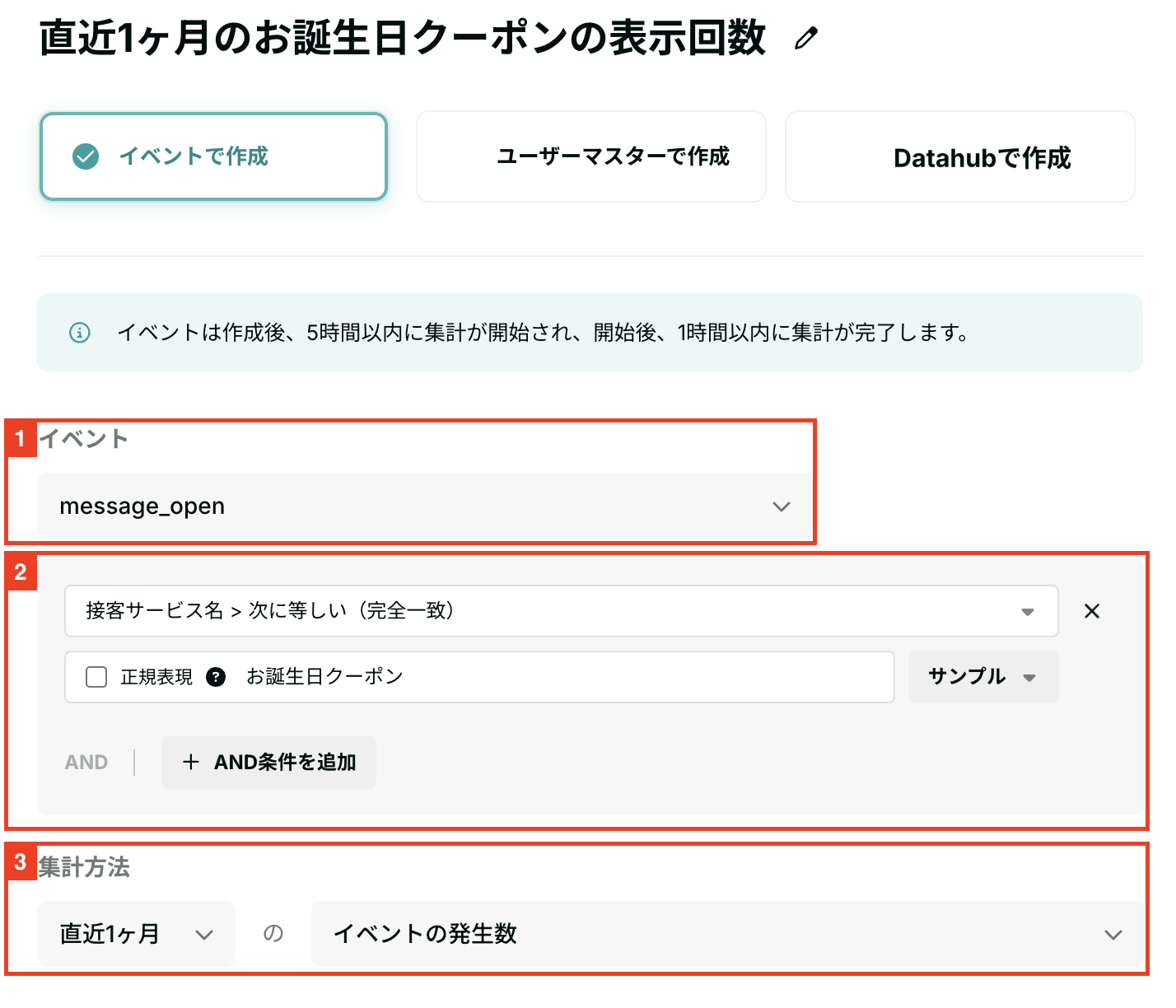Click the 集計方法 section label

(84, 867)
